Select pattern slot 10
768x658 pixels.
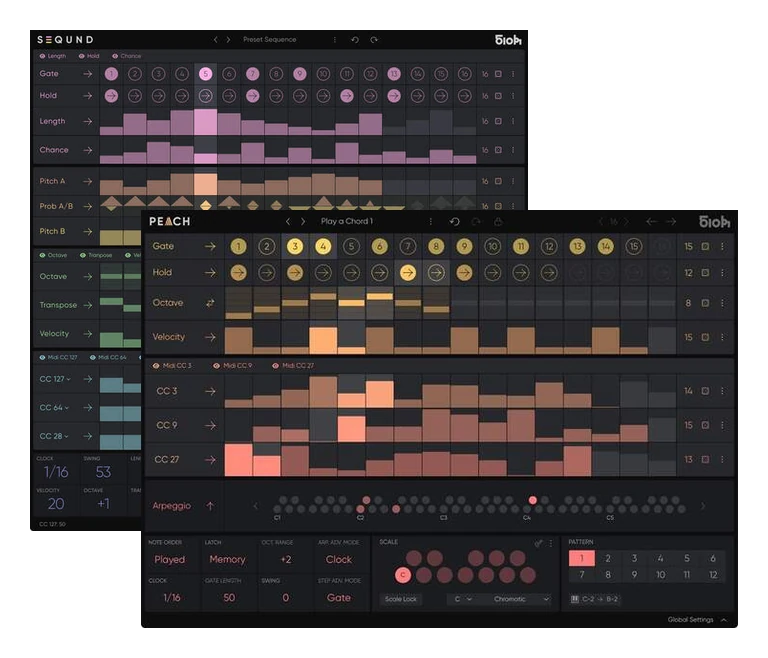point(661,575)
